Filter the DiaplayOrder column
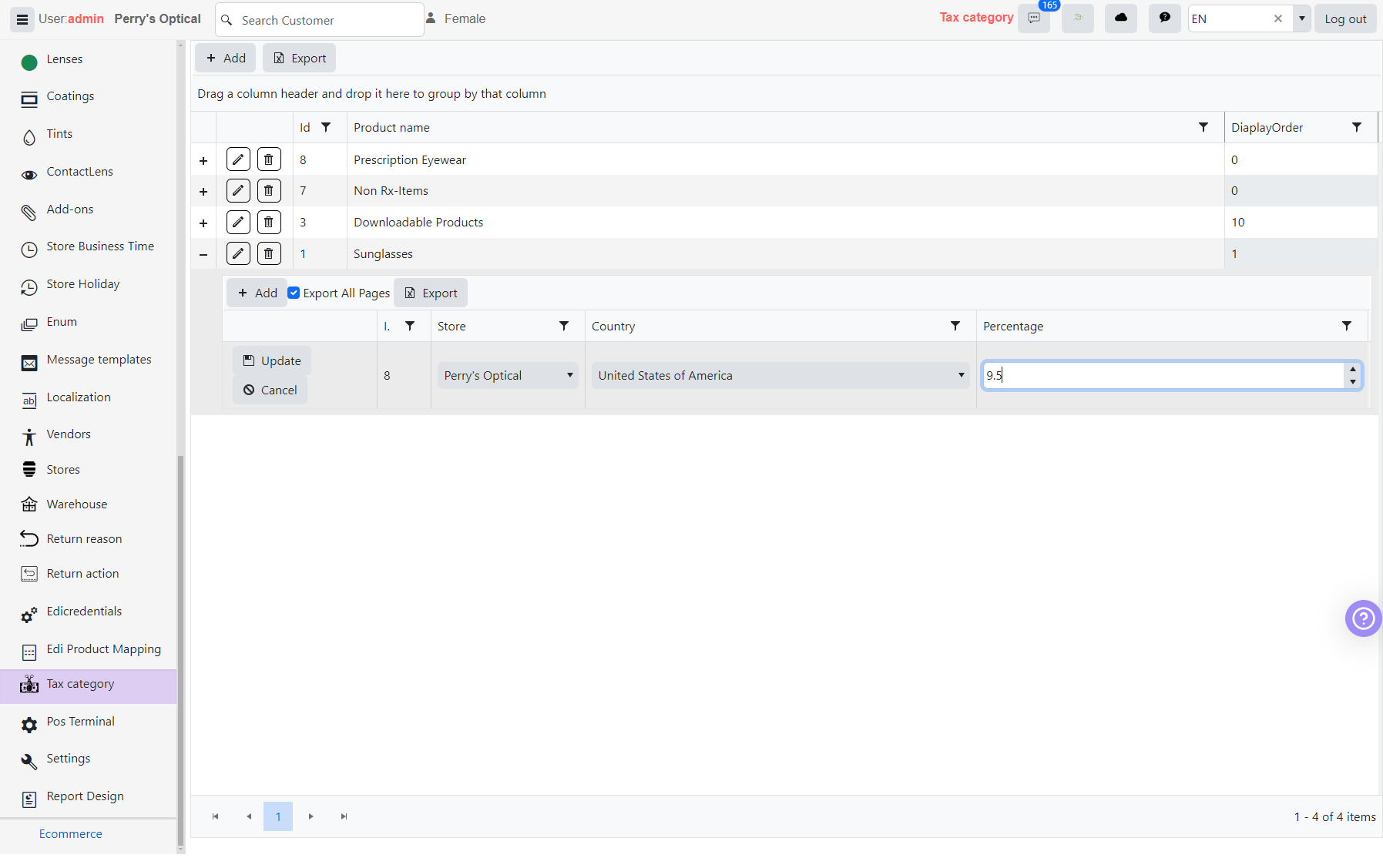Screen dimensions: 1383x868 1357,127
